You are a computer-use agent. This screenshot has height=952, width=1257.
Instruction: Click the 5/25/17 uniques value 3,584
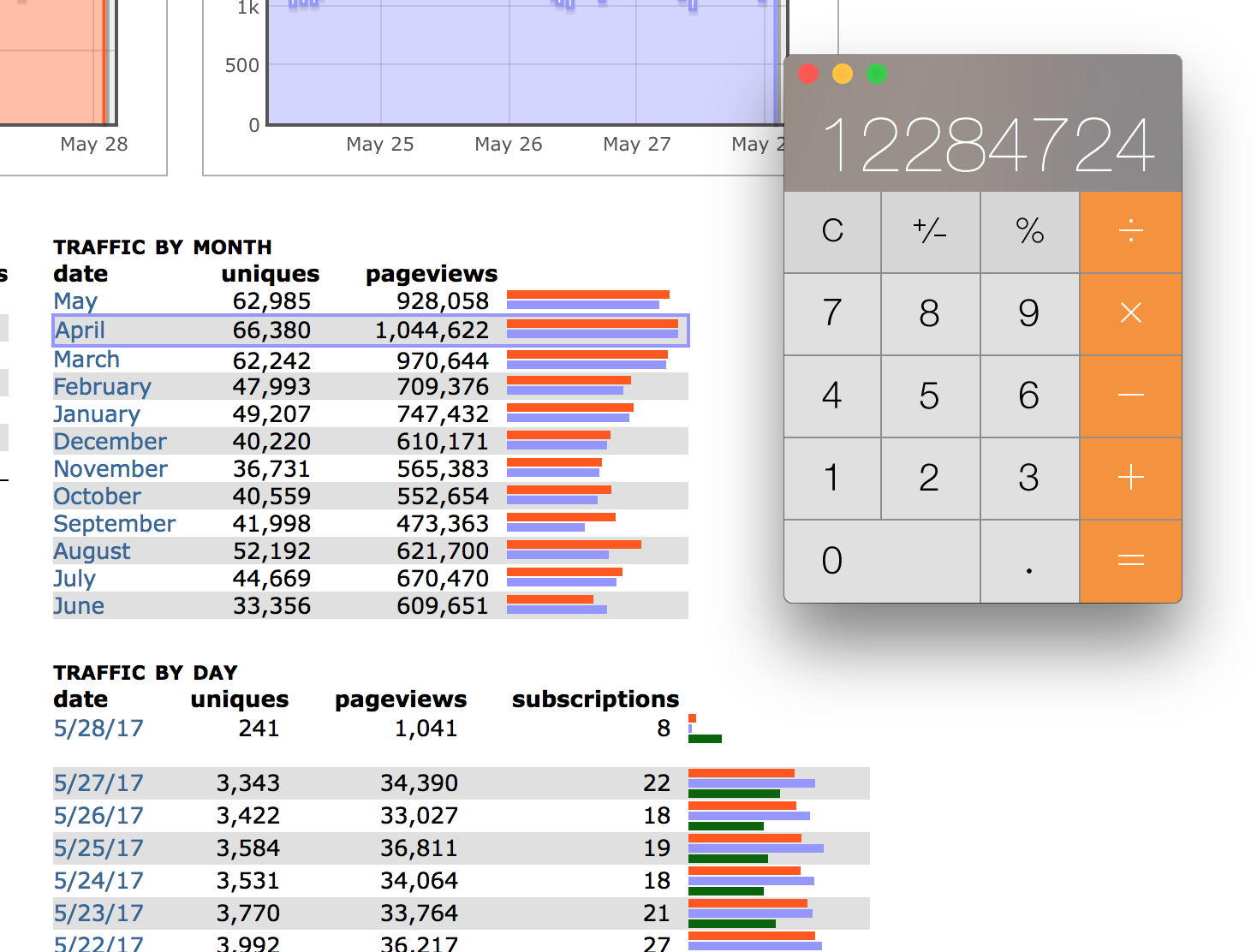(x=248, y=848)
